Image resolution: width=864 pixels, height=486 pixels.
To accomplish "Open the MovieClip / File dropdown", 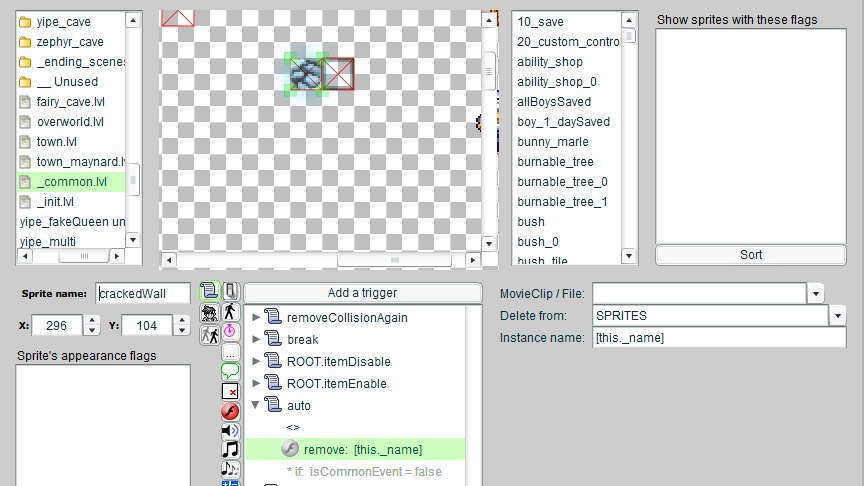I will point(816,293).
